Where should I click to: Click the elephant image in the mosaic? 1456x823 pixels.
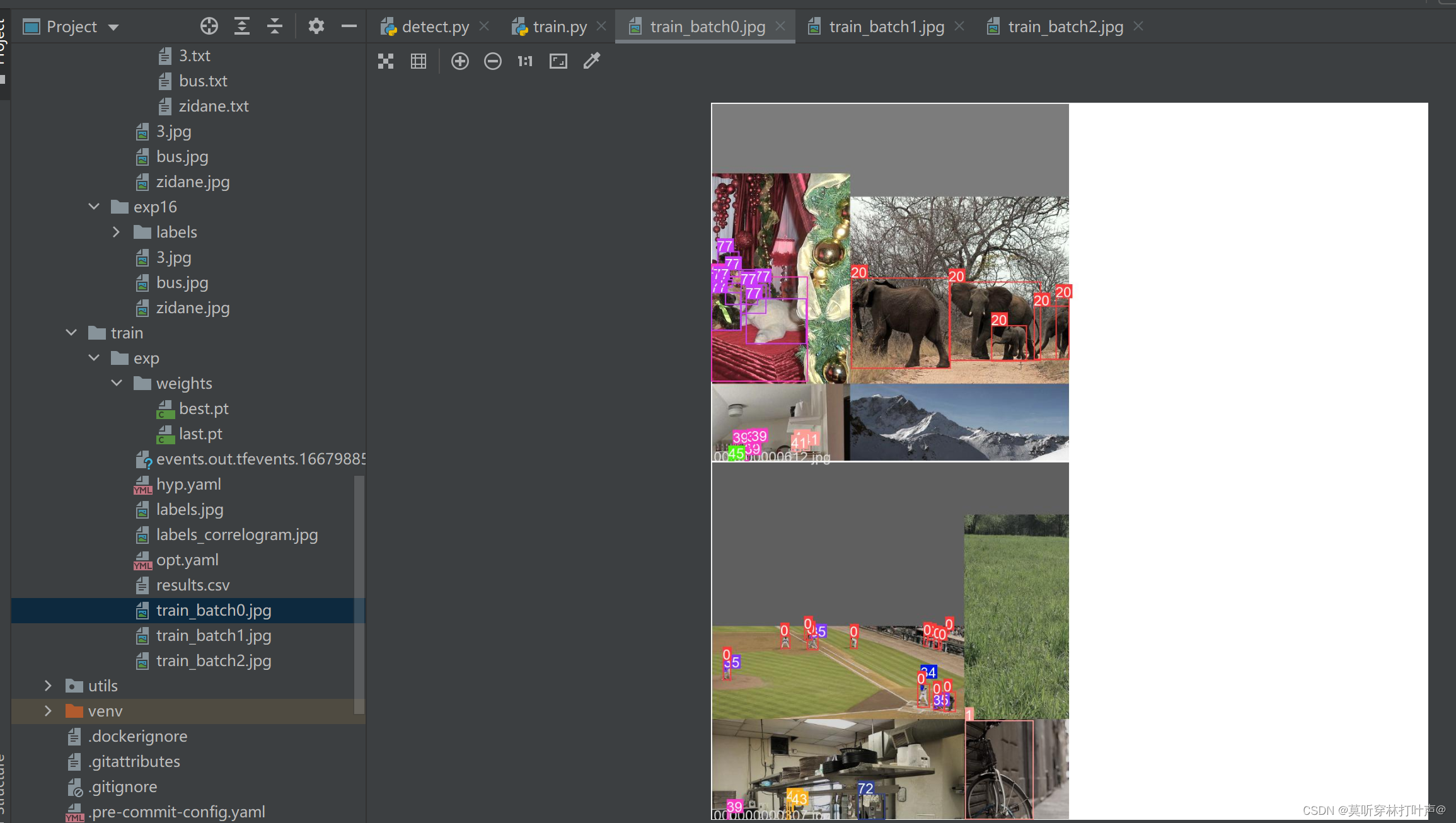pos(959,290)
